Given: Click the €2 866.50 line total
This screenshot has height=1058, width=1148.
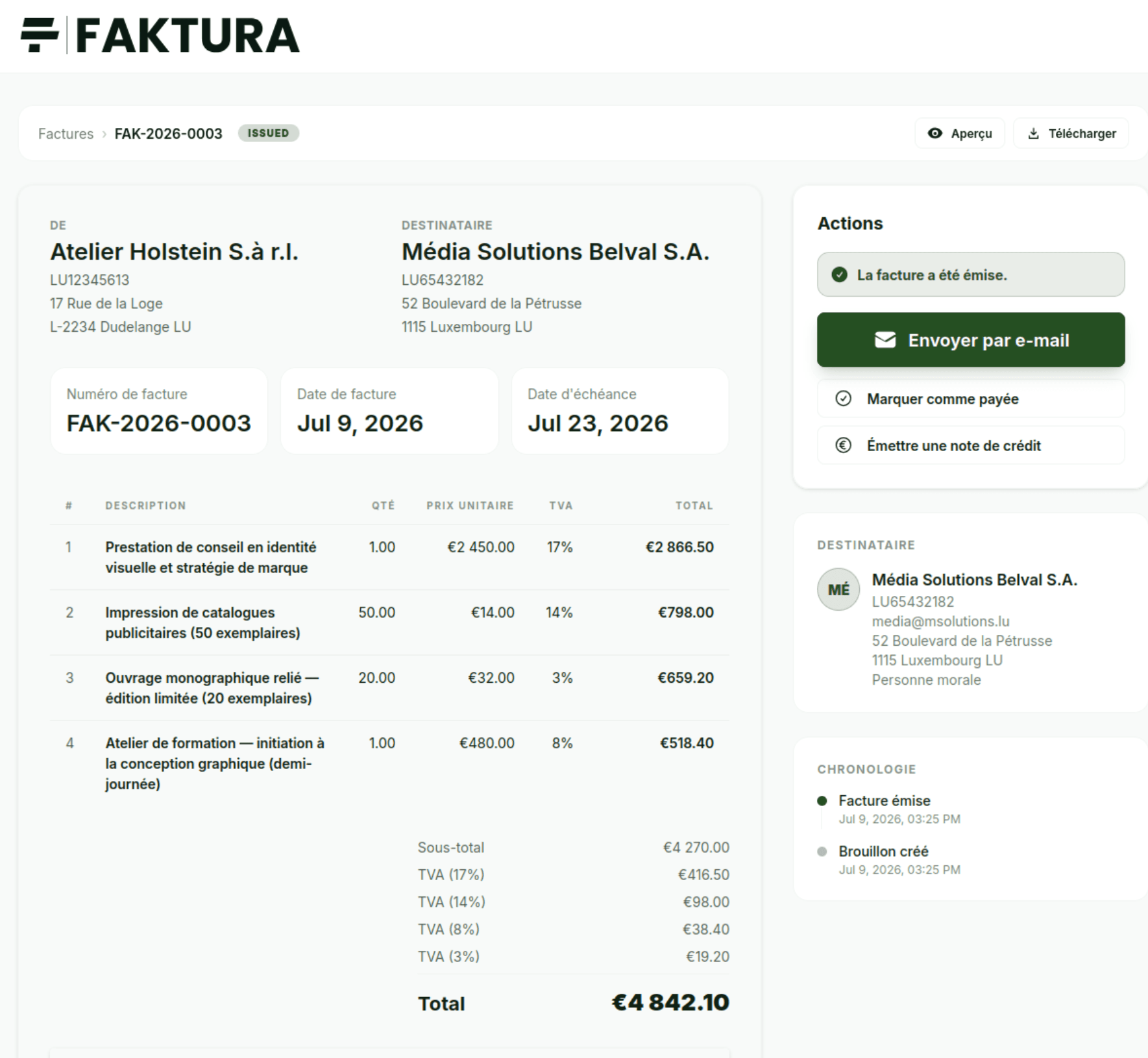Looking at the screenshot, I should [679, 547].
